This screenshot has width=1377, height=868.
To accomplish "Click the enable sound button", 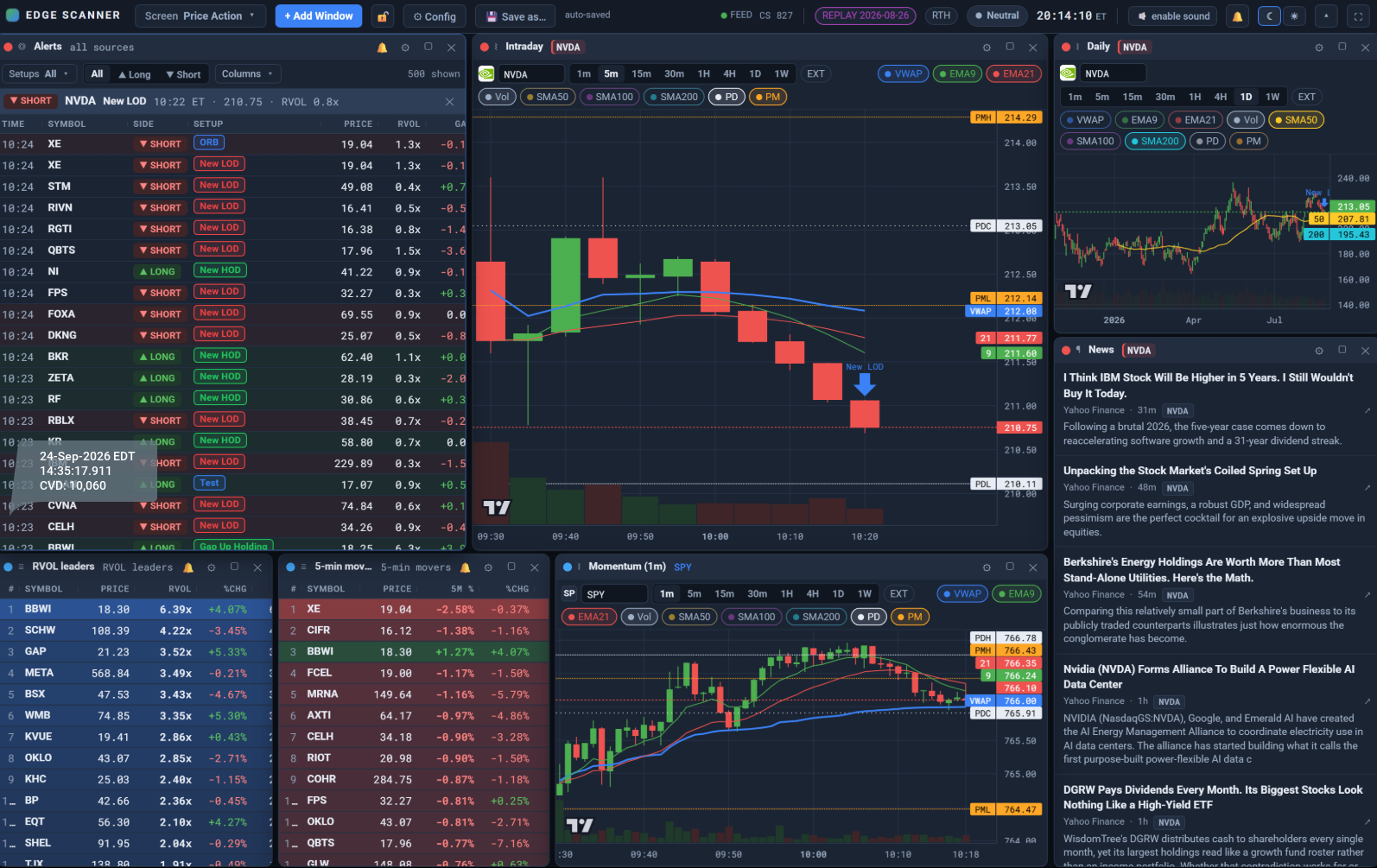I will pos(1174,16).
